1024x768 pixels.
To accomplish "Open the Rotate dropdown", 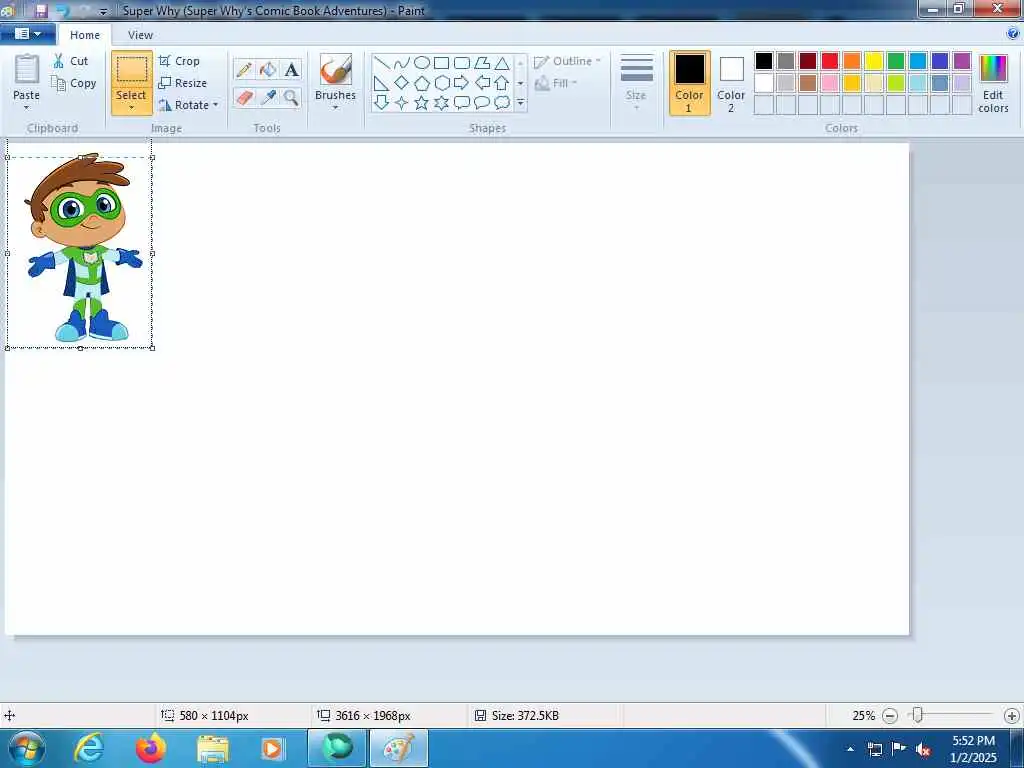I will click(189, 104).
